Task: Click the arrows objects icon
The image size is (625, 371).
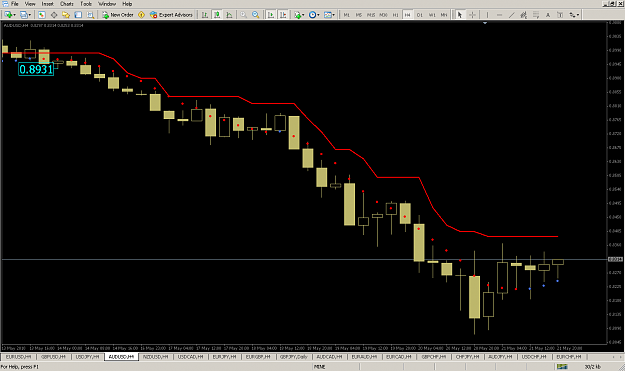Action: tap(572, 15)
